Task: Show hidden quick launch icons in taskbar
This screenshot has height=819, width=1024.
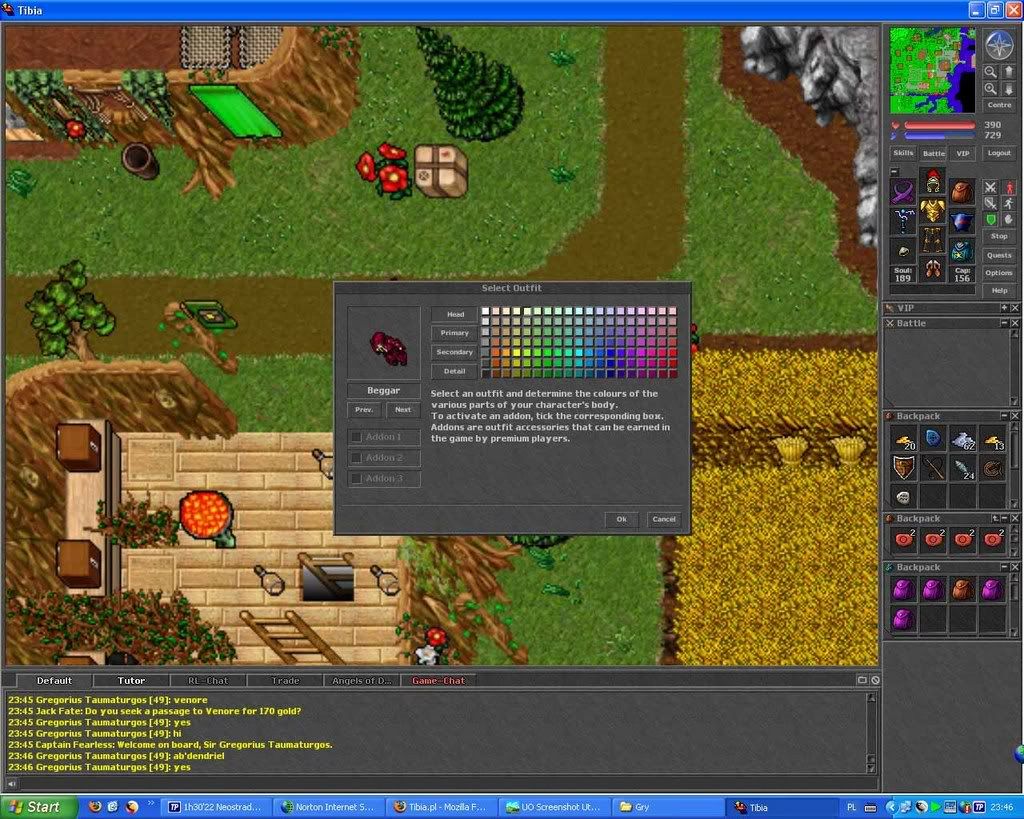Action: (x=152, y=803)
